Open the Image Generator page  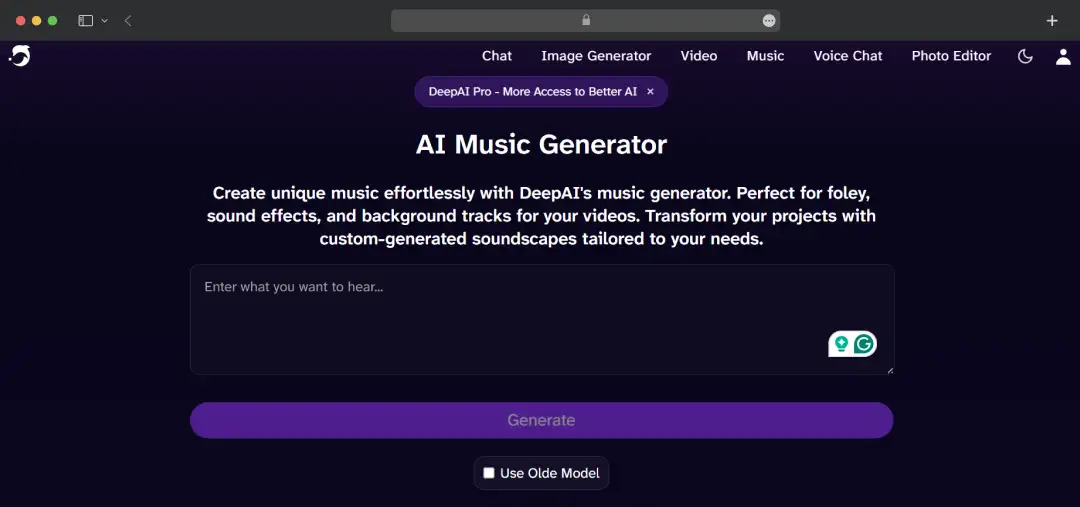pyautogui.click(x=596, y=56)
